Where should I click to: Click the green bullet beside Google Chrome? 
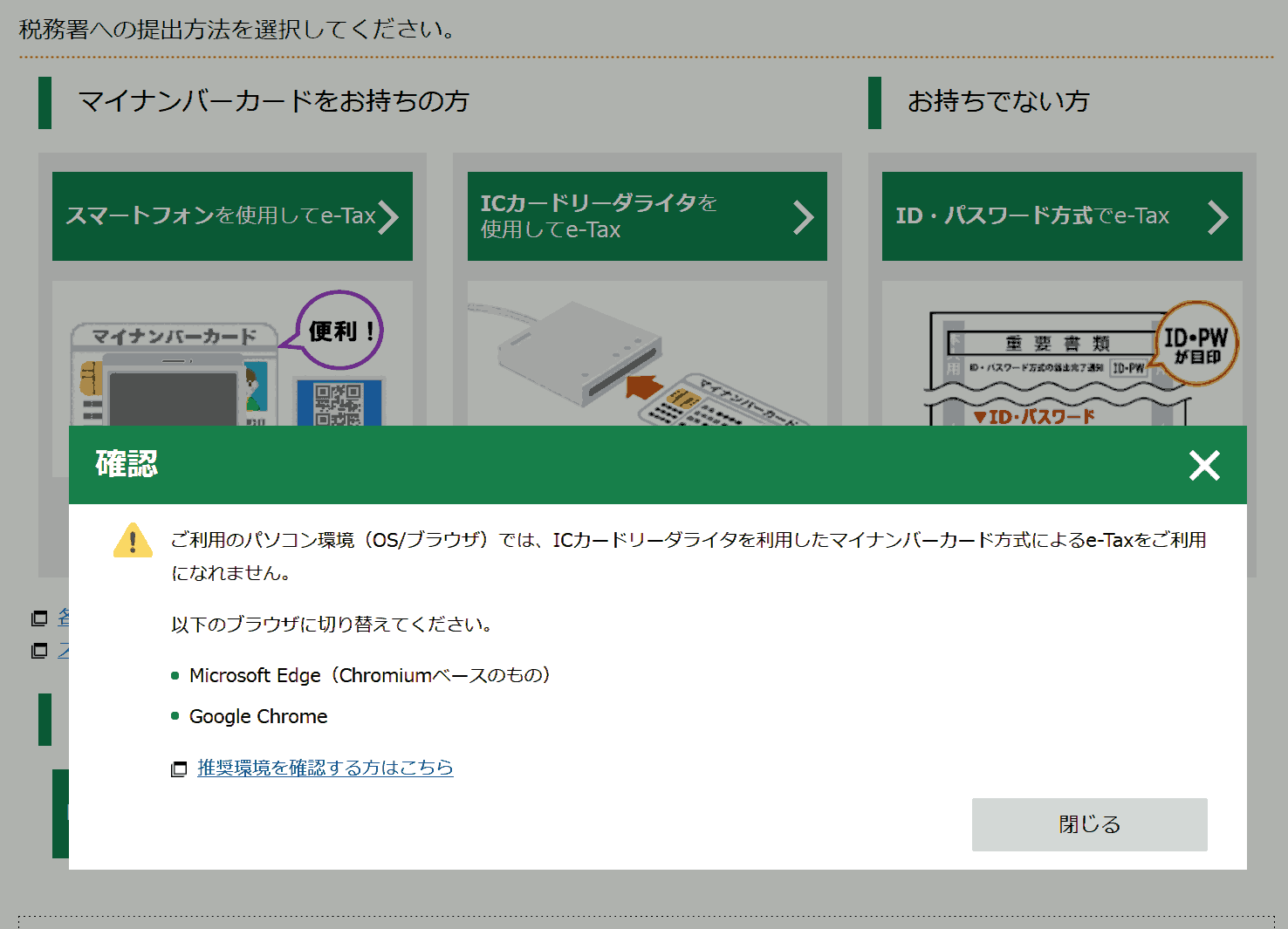tap(175, 716)
